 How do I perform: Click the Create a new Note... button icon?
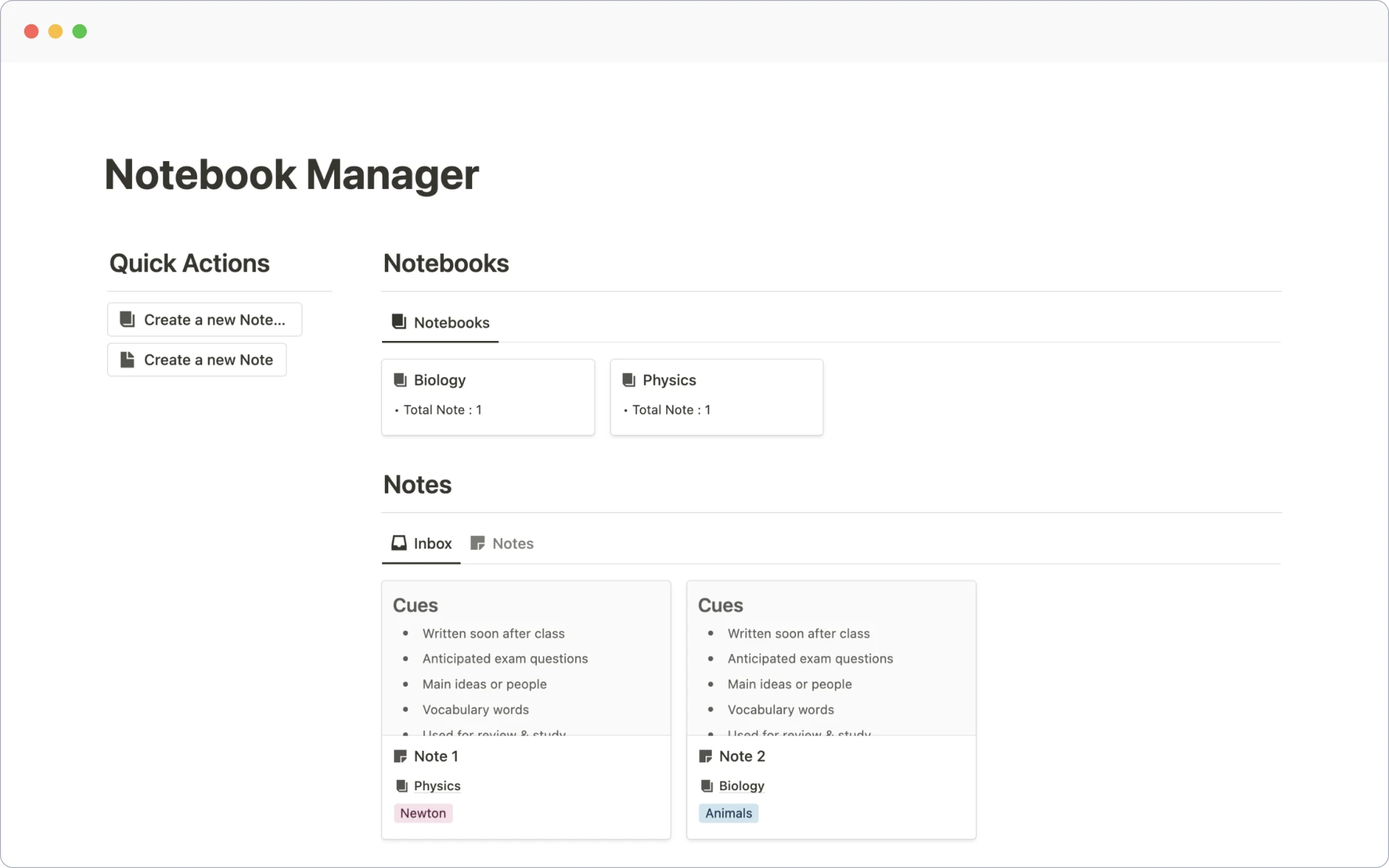(x=127, y=318)
